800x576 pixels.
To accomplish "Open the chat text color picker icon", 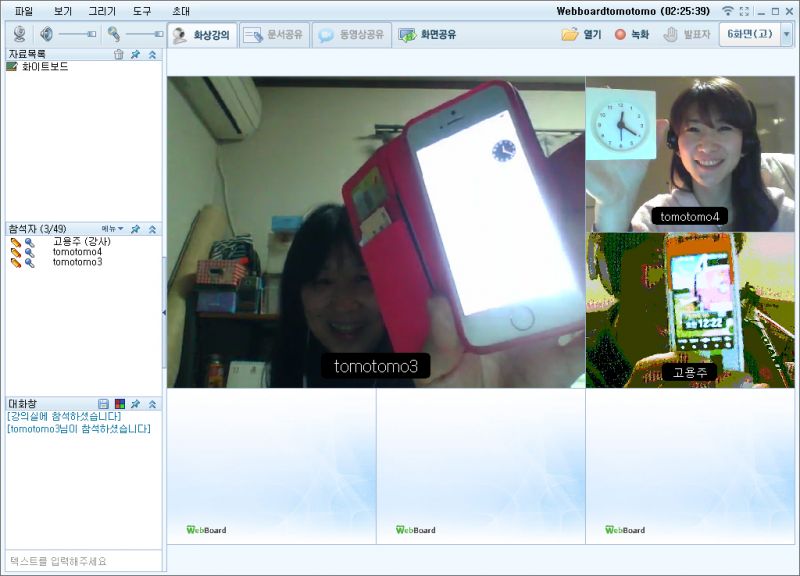I will point(119,403).
